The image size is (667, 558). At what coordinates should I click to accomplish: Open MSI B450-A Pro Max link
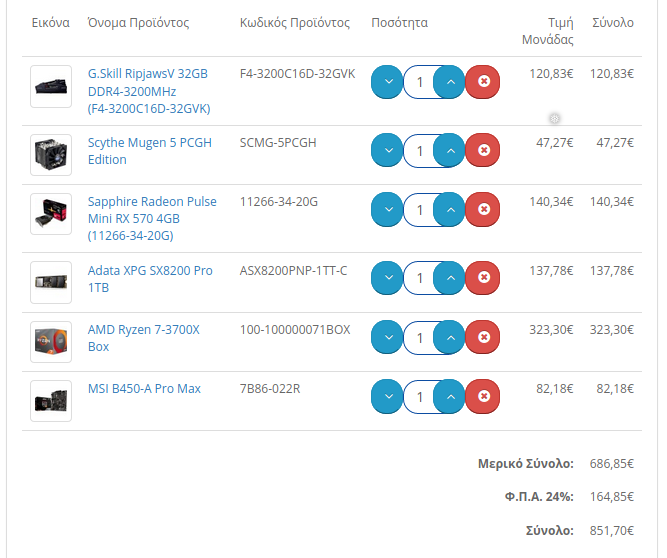(x=144, y=389)
